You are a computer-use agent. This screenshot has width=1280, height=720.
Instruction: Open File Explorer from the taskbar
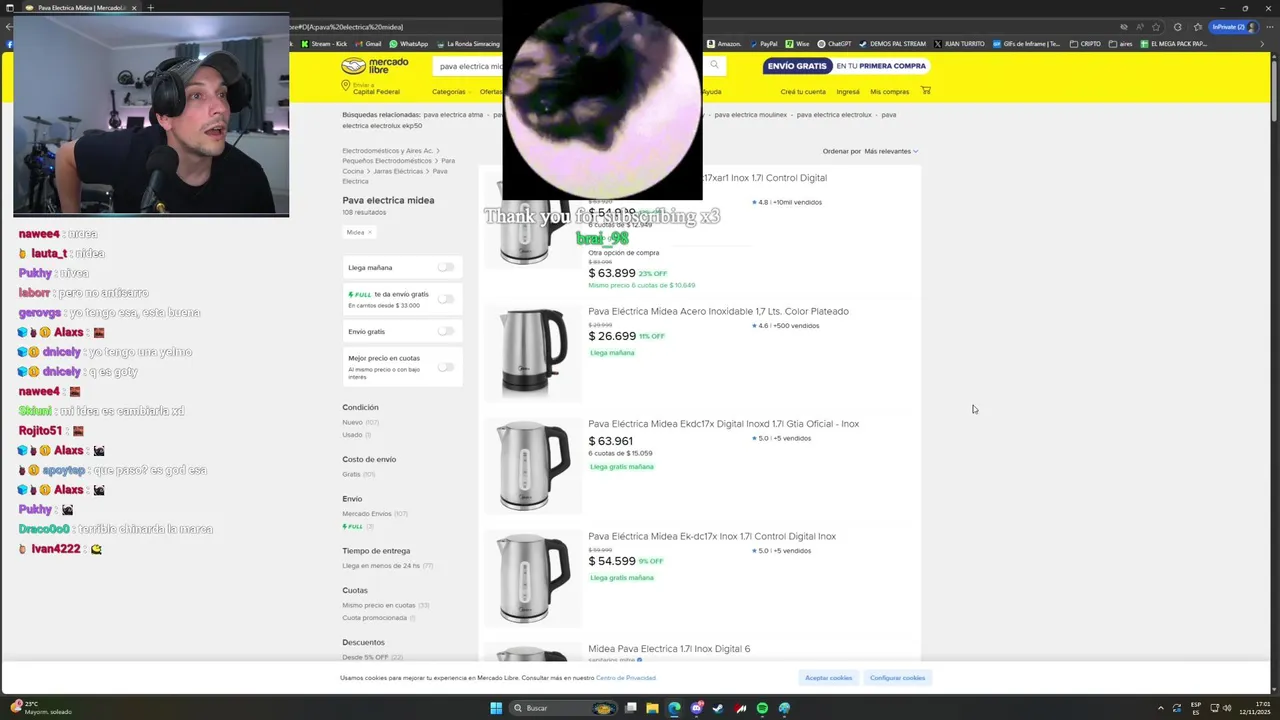[652, 708]
